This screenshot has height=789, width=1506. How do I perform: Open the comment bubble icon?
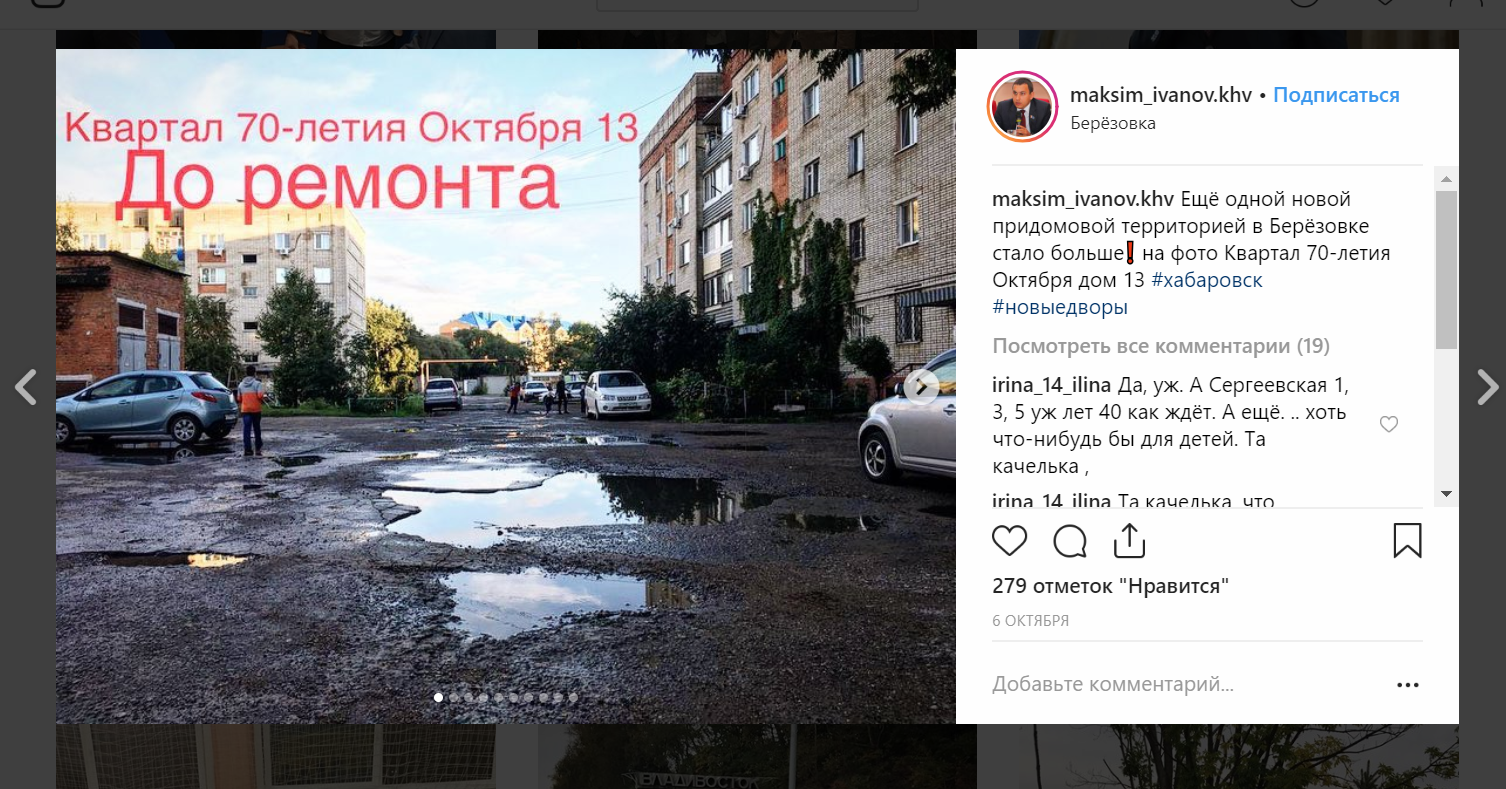click(x=1070, y=541)
